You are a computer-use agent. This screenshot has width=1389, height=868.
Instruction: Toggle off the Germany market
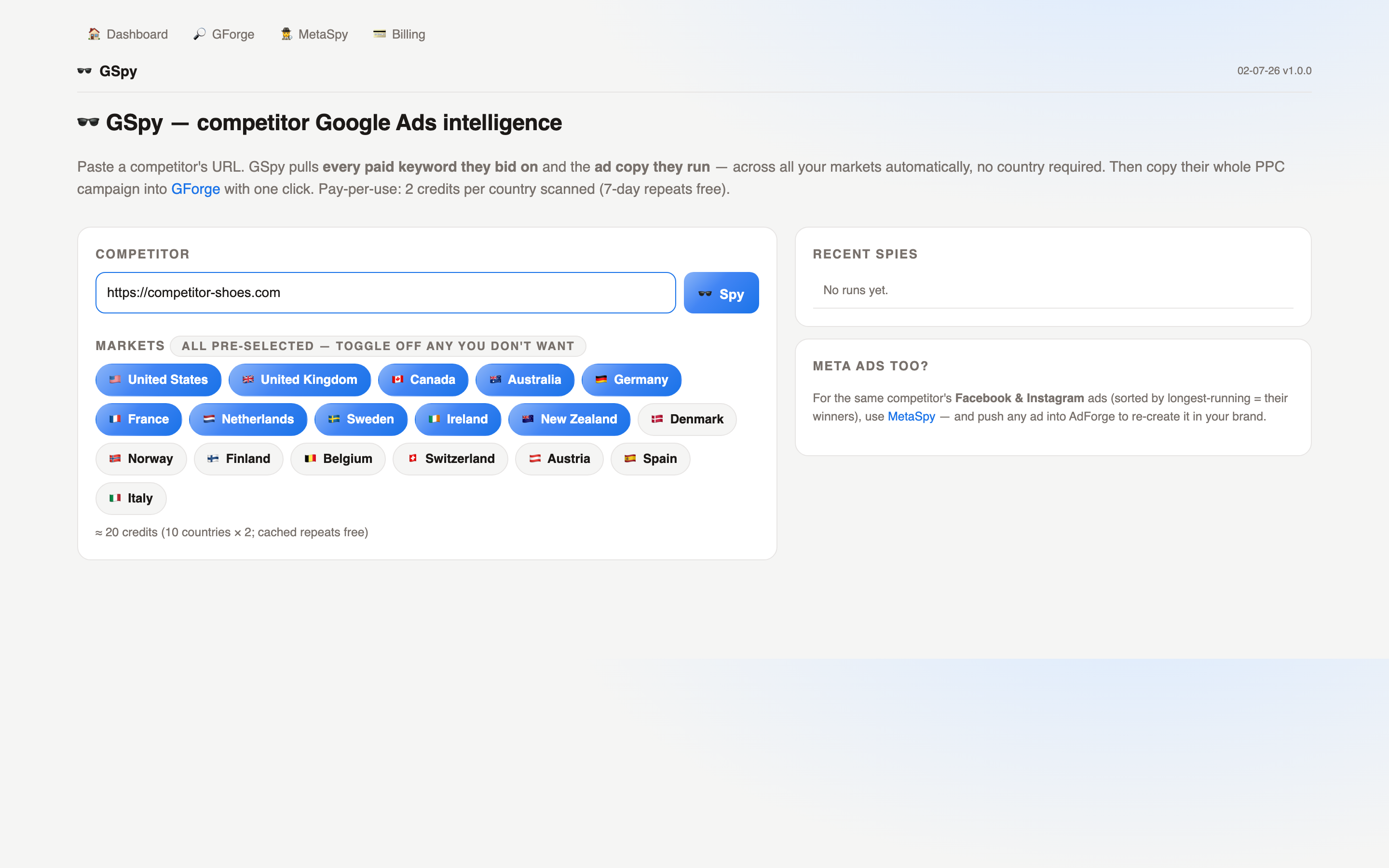[631, 380]
